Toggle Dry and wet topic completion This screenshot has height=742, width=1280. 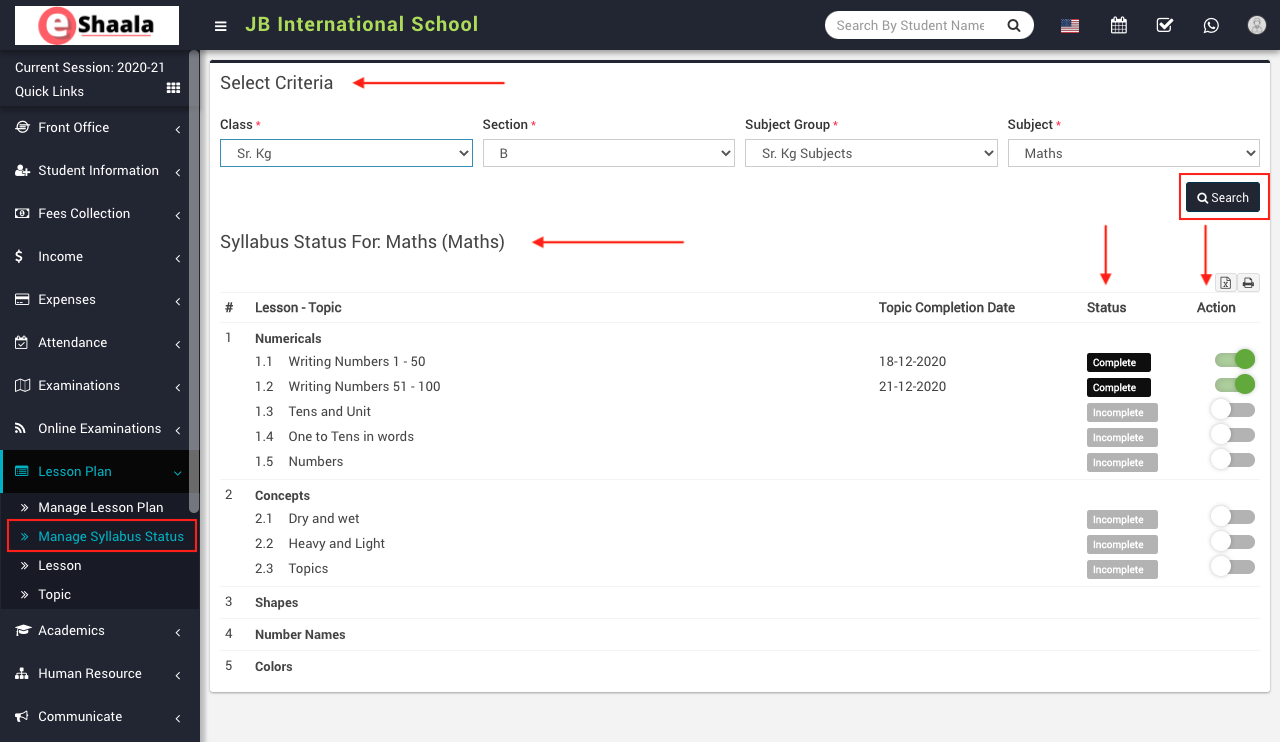coord(1232,516)
